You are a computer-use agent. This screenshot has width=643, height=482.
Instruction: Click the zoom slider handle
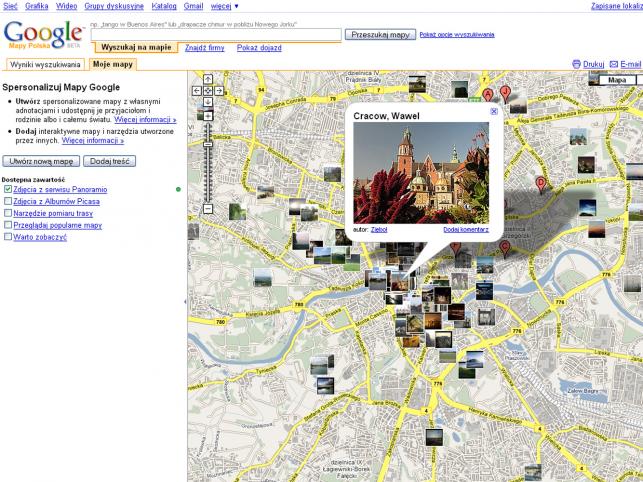point(208,144)
